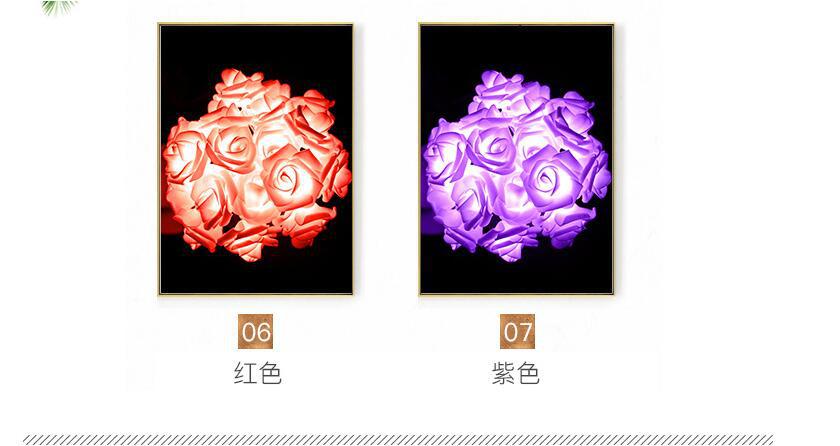Click black background above purple bouquet
840x446 pixels.
[x=516, y=46]
